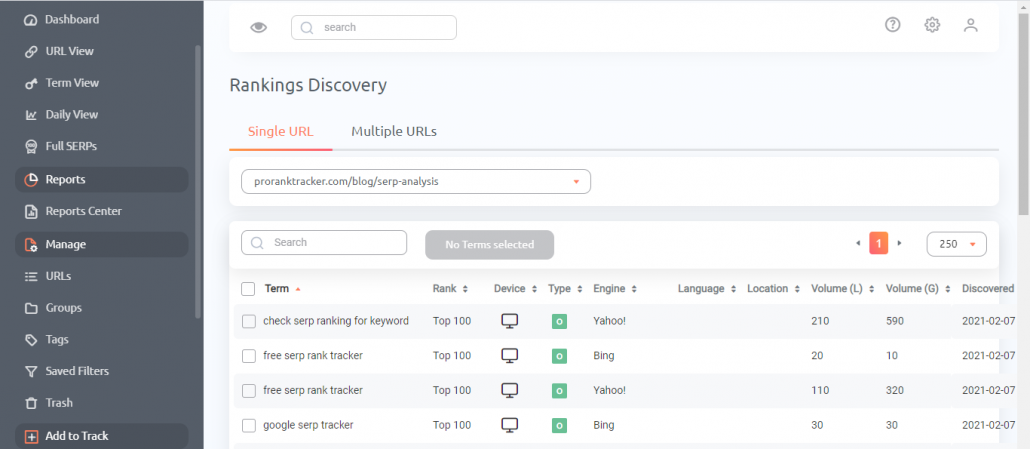Viewport: 1030px width, 449px height.
Task: Open the help question mark icon
Action: tap(892, 25)
